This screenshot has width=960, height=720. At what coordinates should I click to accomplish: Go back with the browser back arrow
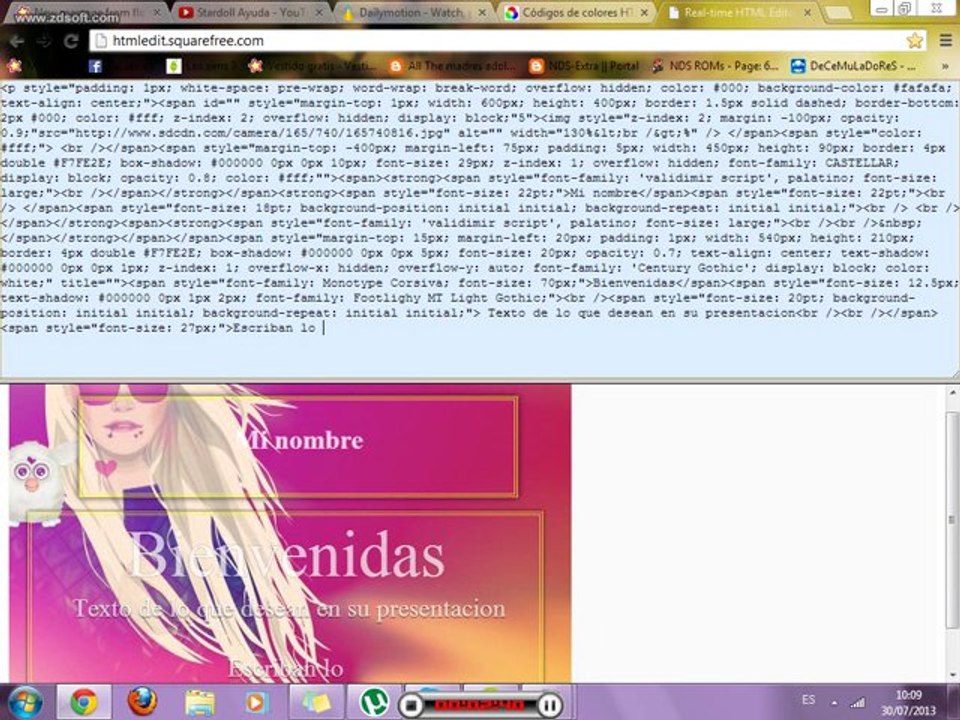17,41
